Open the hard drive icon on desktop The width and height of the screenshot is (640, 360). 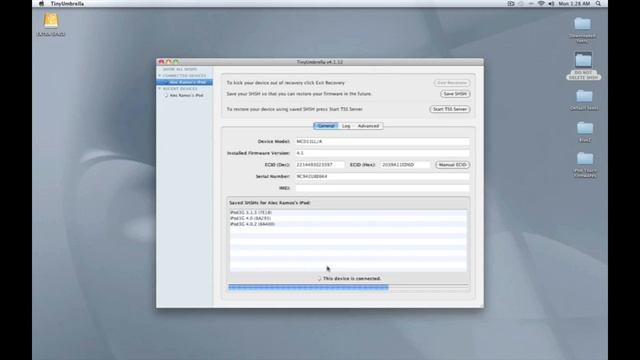pos(51,21)
